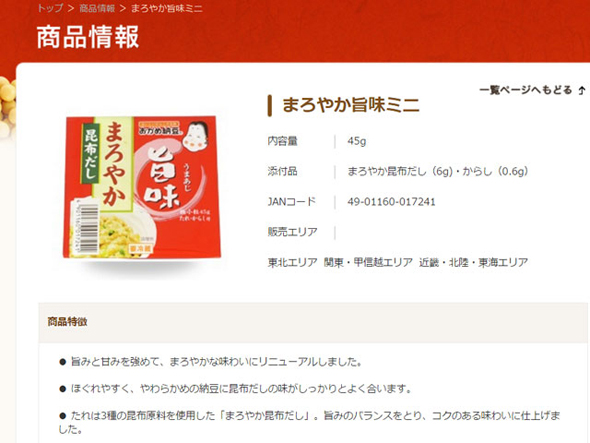Return via 一覧ページへもどる link
590x443 pixels.
(526, 90)
